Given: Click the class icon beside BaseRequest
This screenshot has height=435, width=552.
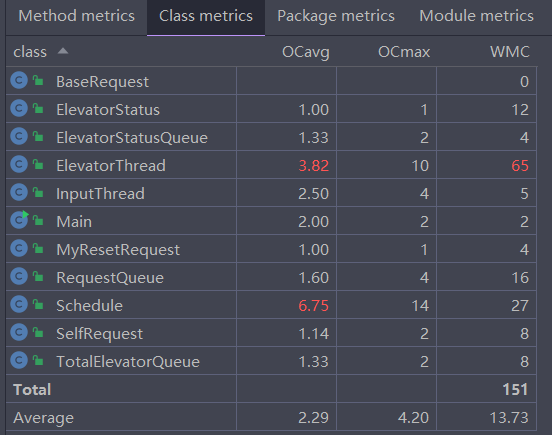Looking at the screenshot, I should pyautogui.click(x=19, y=80).
